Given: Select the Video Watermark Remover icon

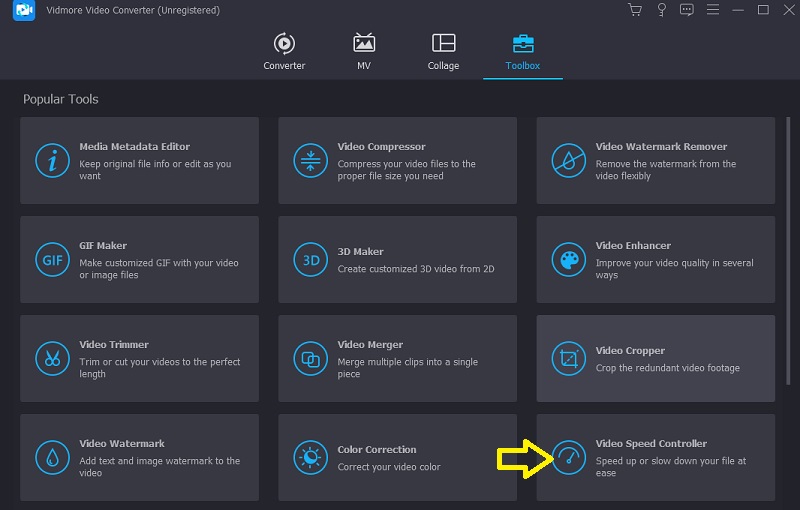Looking at the screenshot, I should tap(568, 161).
